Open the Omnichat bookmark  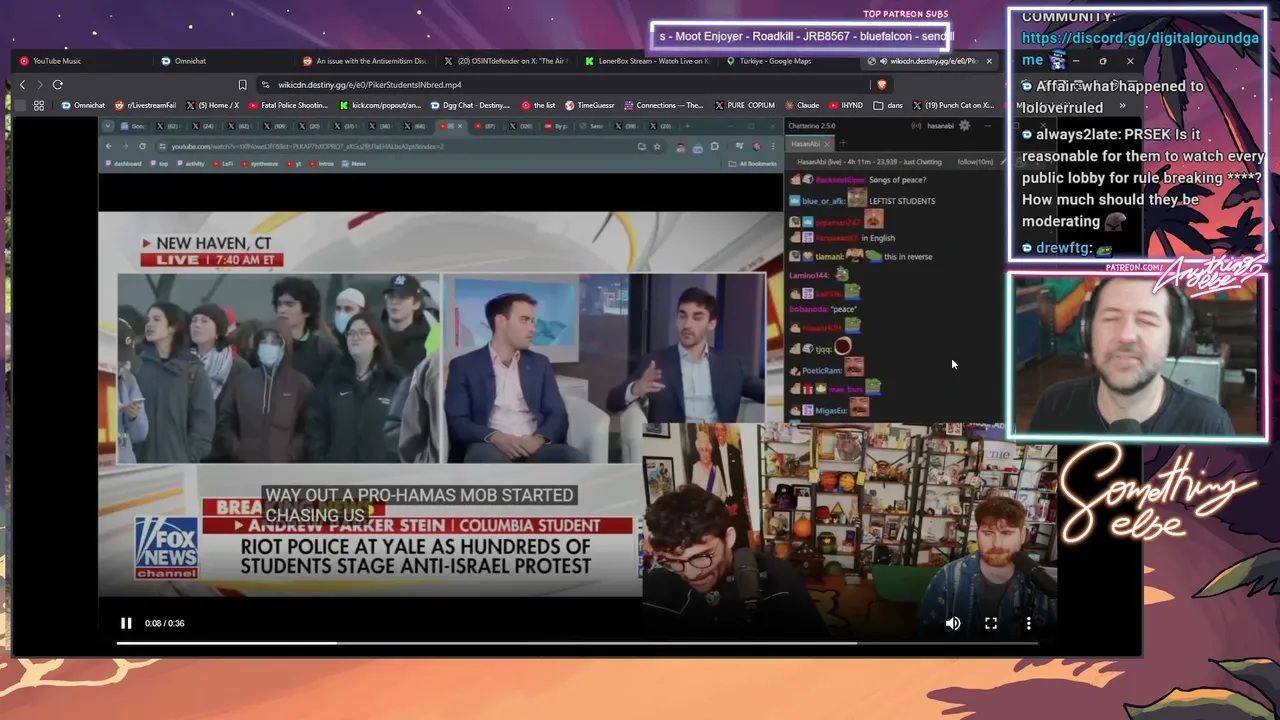click(83, 105)
